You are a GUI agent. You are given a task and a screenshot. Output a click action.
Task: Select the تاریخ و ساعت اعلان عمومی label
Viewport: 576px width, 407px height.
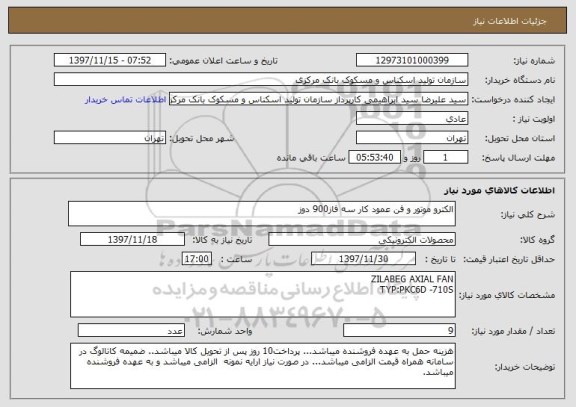point(223,61)
